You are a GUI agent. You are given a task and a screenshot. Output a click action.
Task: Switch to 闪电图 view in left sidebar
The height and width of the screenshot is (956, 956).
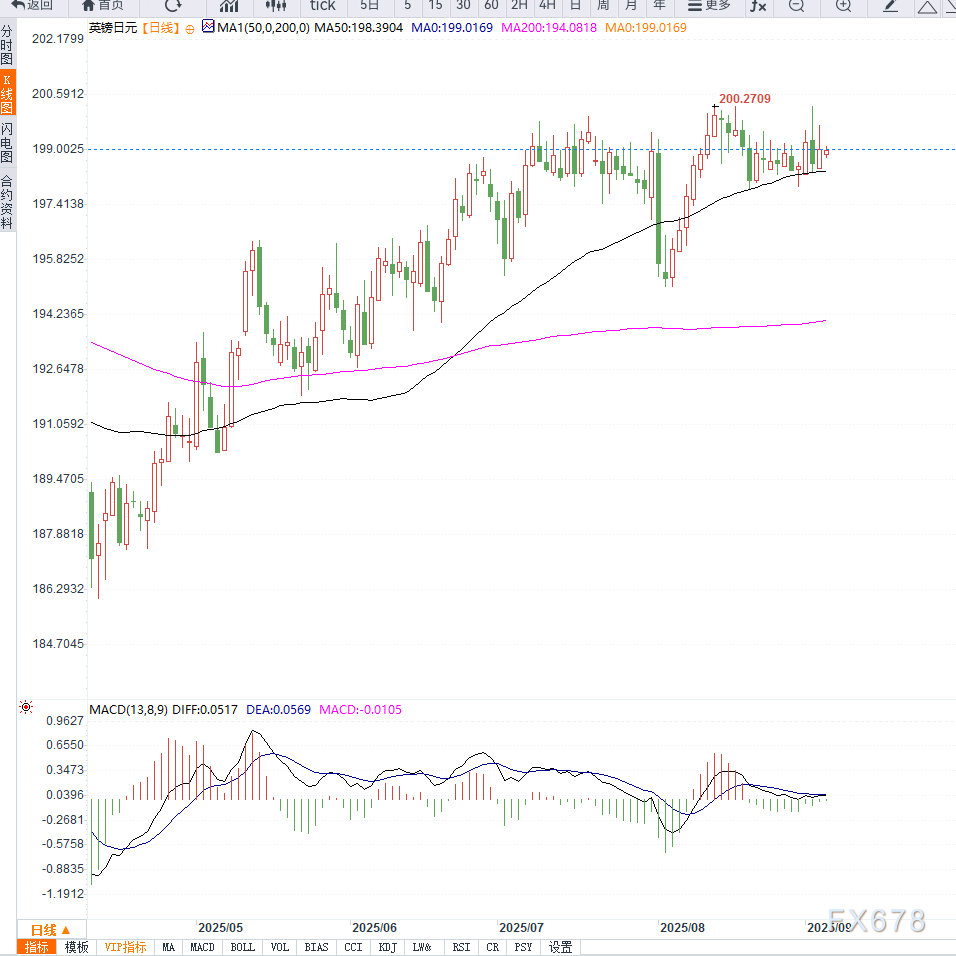click(x=7, y=143)
